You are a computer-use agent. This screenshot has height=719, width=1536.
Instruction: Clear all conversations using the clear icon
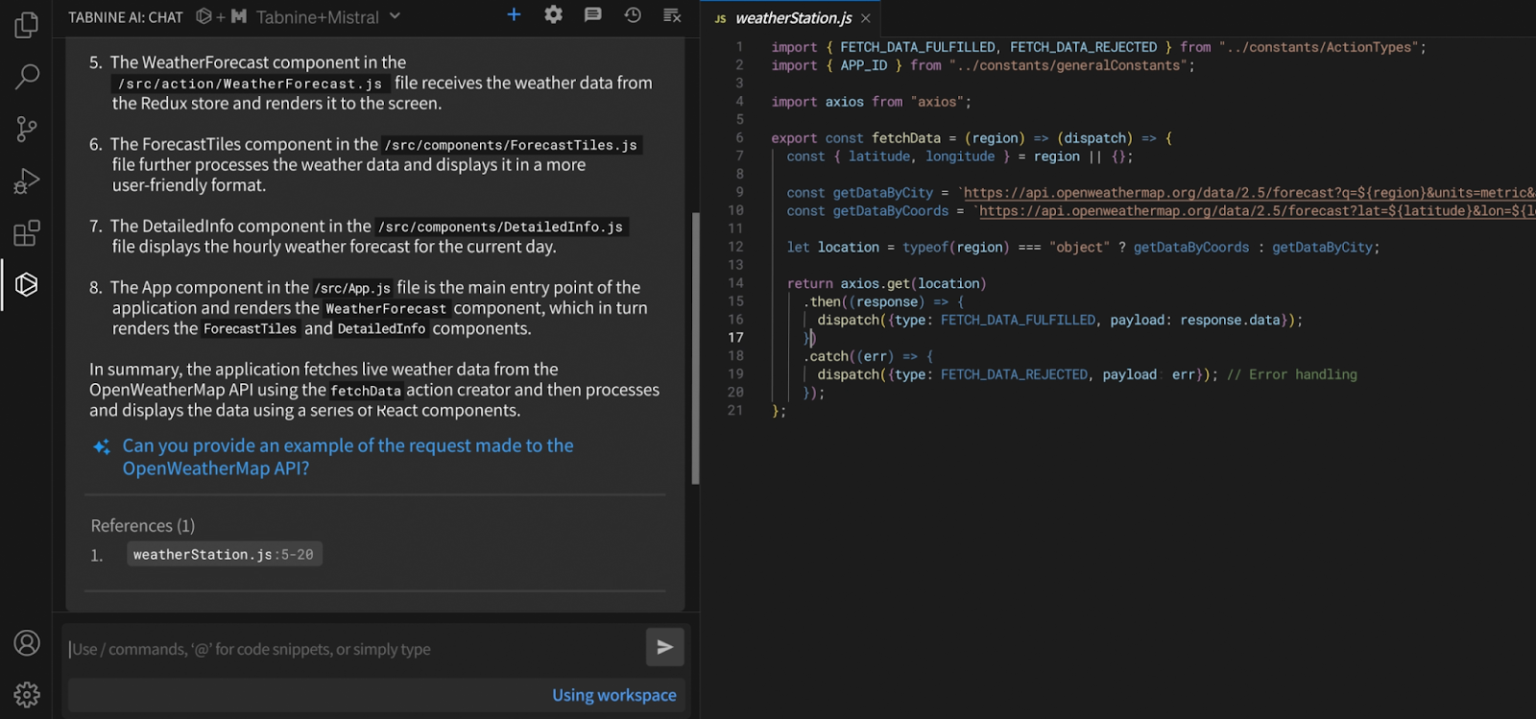pos(671,14)
